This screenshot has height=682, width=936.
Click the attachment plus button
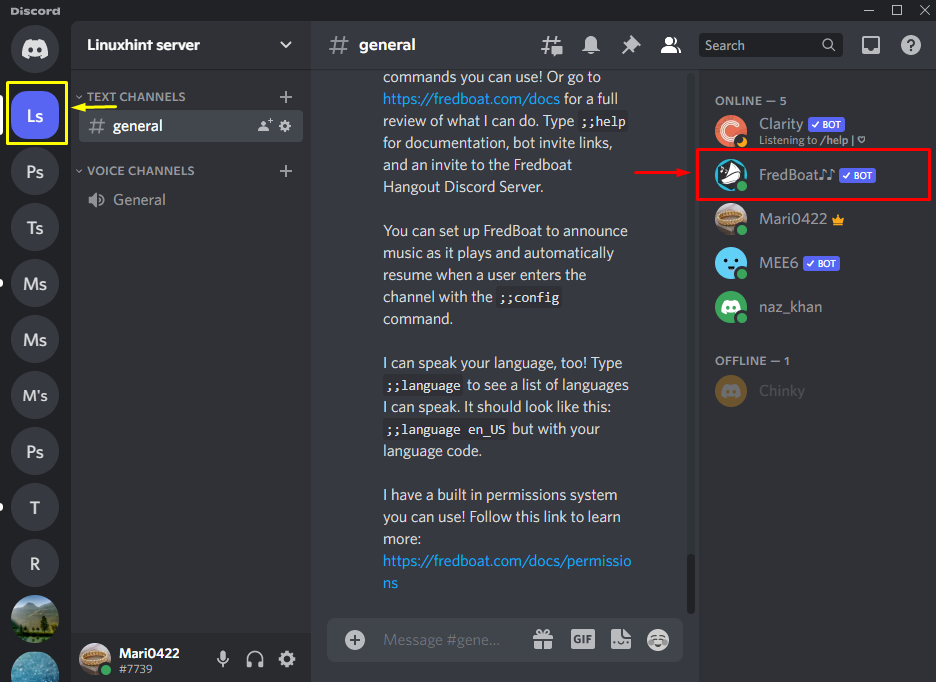[x=355, y=640]
